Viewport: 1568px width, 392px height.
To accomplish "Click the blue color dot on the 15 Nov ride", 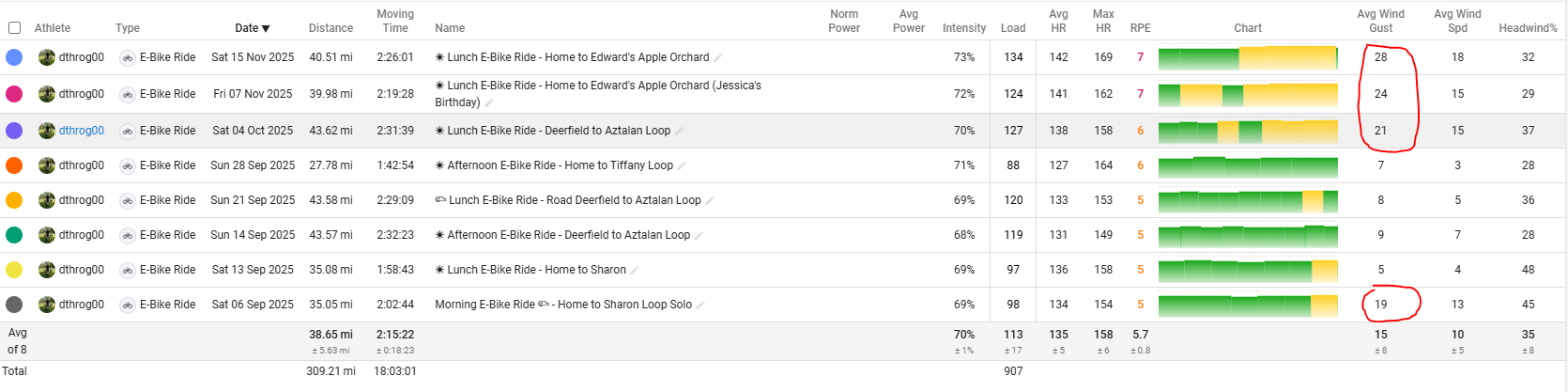I will [14, 57].
